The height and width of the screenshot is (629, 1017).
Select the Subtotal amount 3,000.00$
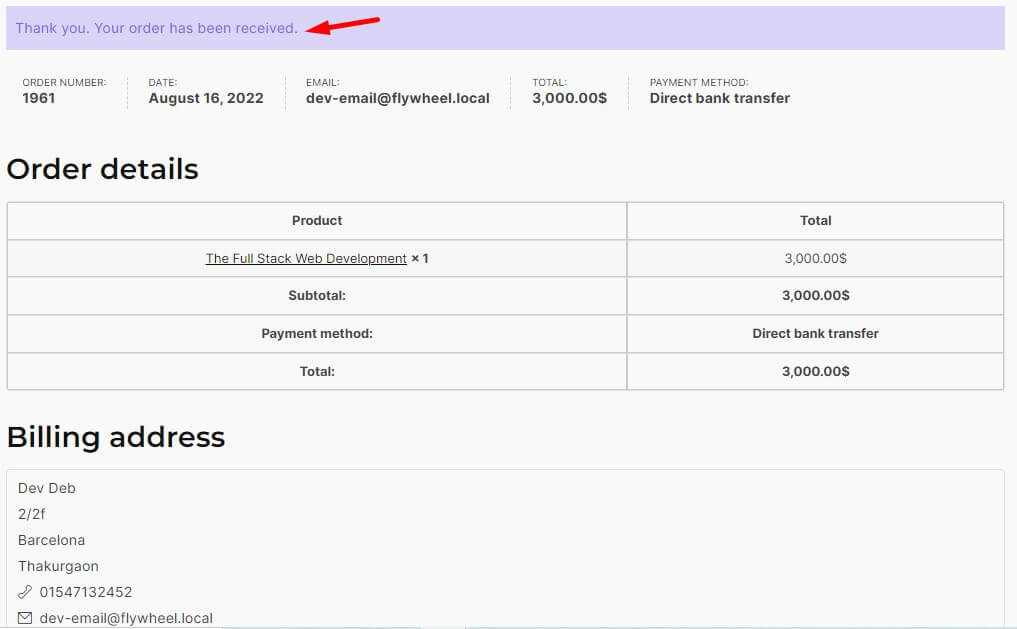[815, 296]
